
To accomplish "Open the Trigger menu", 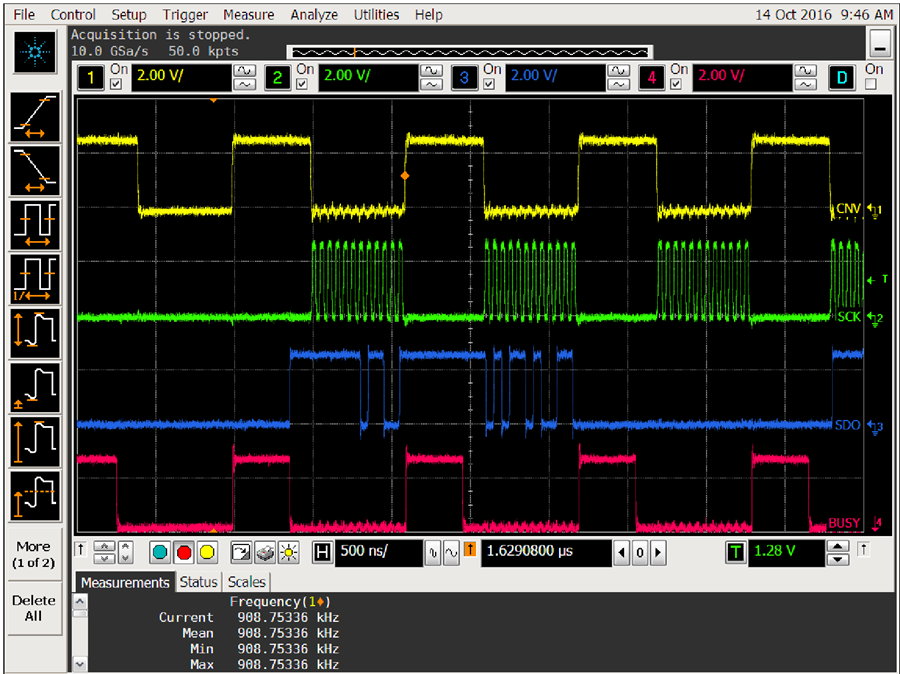I will pos(185,14).
